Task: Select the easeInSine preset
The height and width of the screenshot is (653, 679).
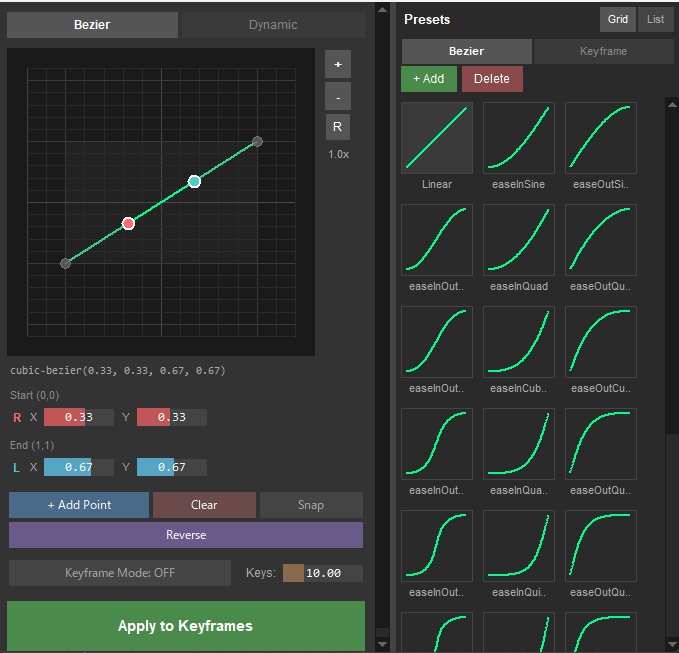Action: [x=518, y=138]
